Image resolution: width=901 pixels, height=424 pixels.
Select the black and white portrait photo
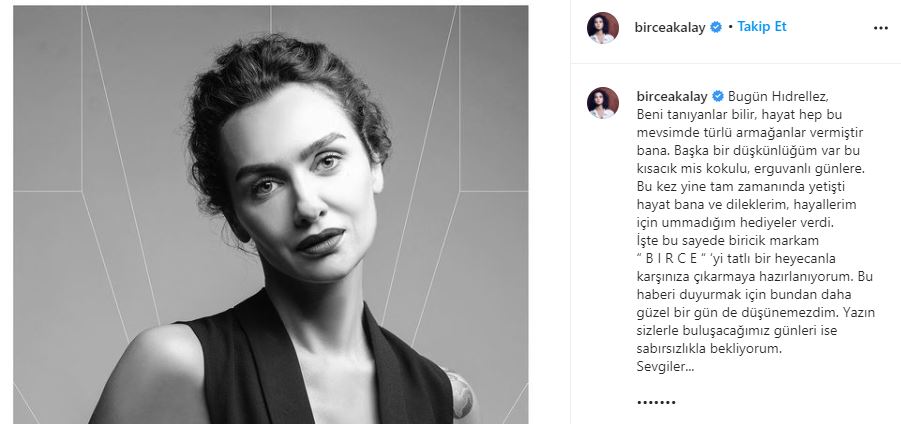point(271,215)
